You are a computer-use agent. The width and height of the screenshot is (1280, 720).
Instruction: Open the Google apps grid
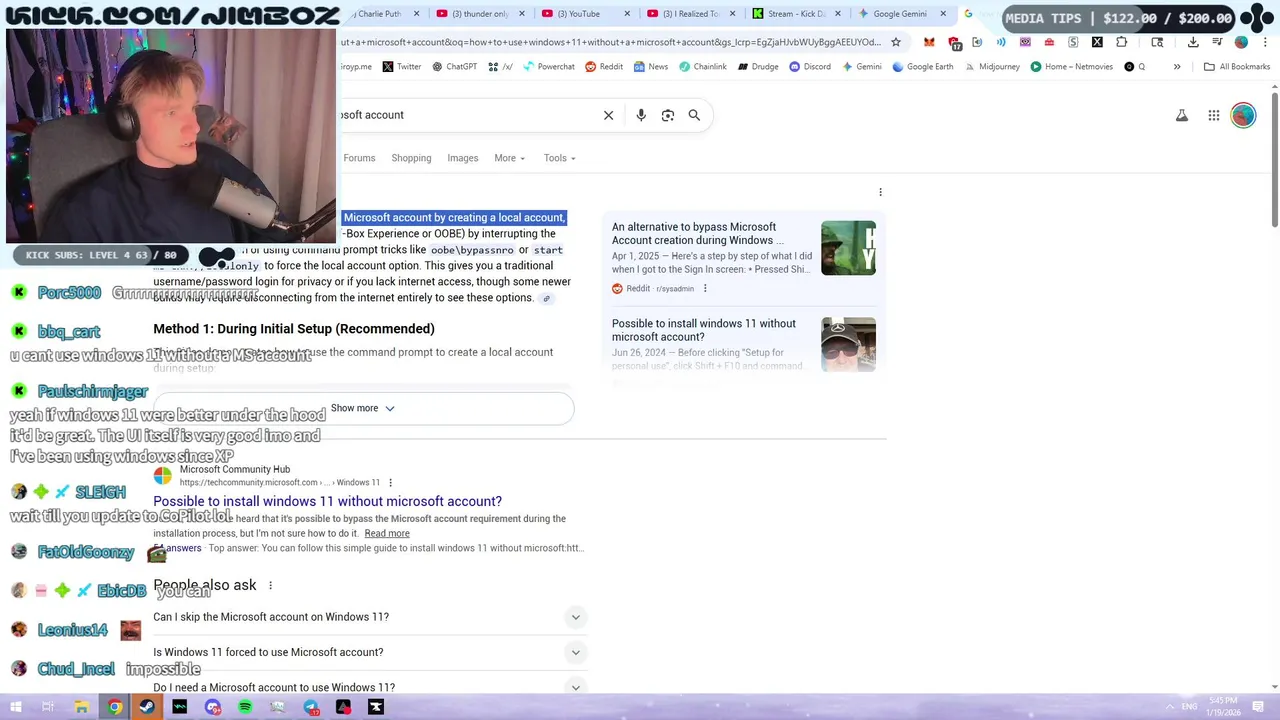pyautogui.click(x=1213, y=116)
